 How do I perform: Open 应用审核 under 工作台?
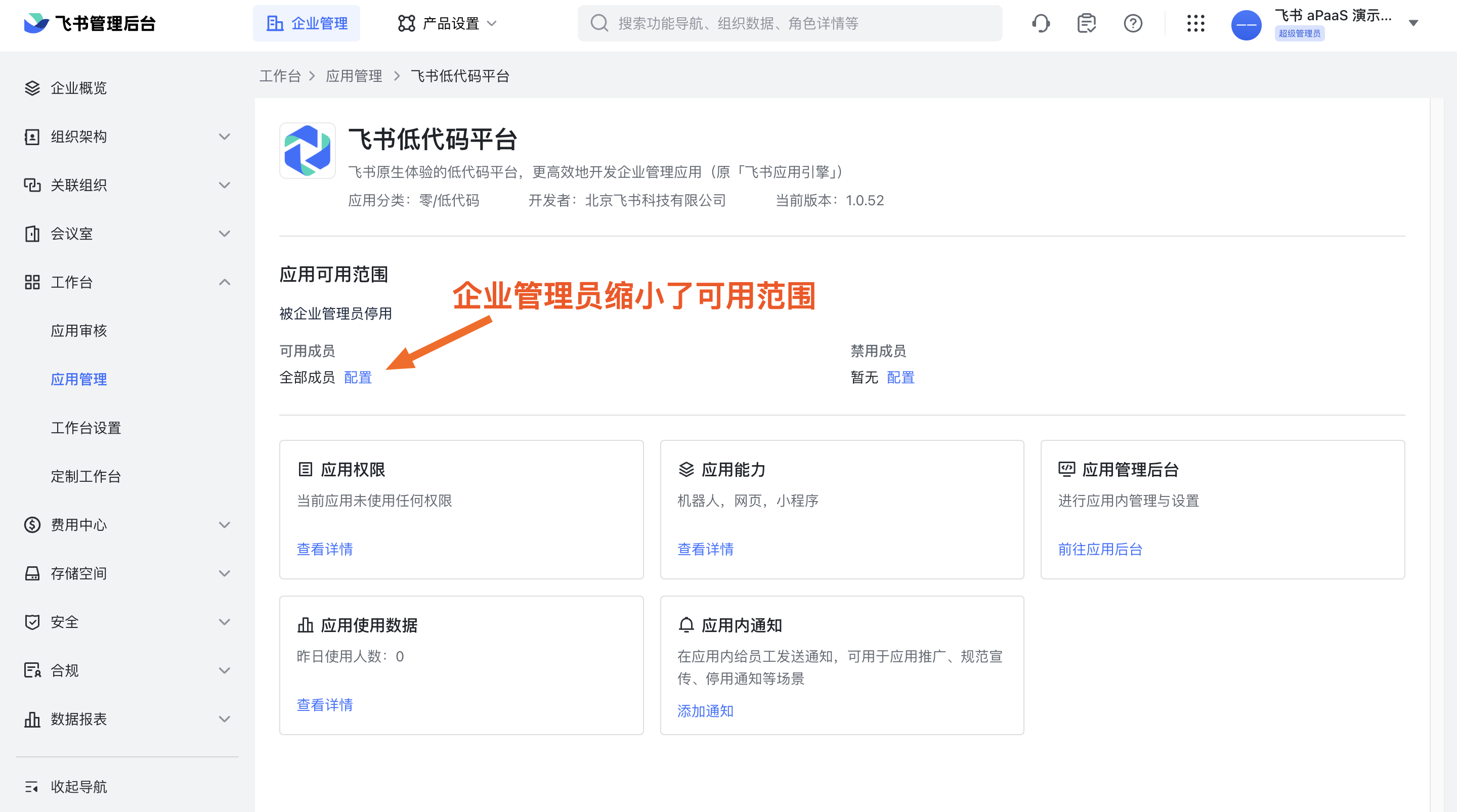[78, 331]
